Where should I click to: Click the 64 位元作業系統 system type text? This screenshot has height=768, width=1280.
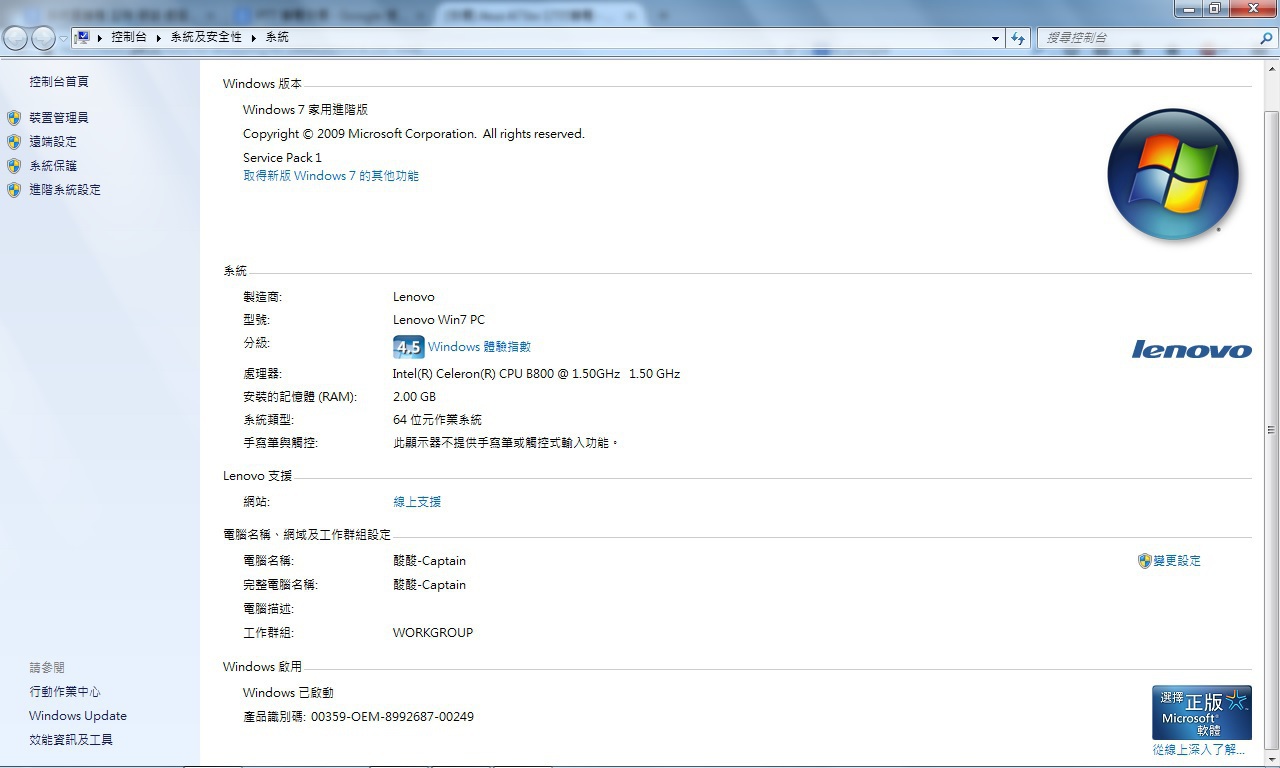437,420
